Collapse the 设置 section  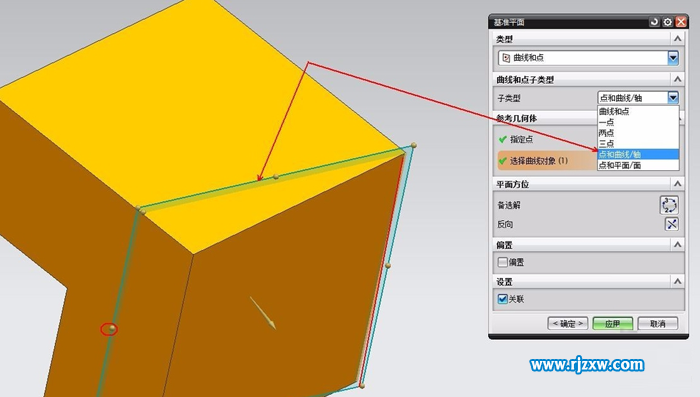click(677, 281)
